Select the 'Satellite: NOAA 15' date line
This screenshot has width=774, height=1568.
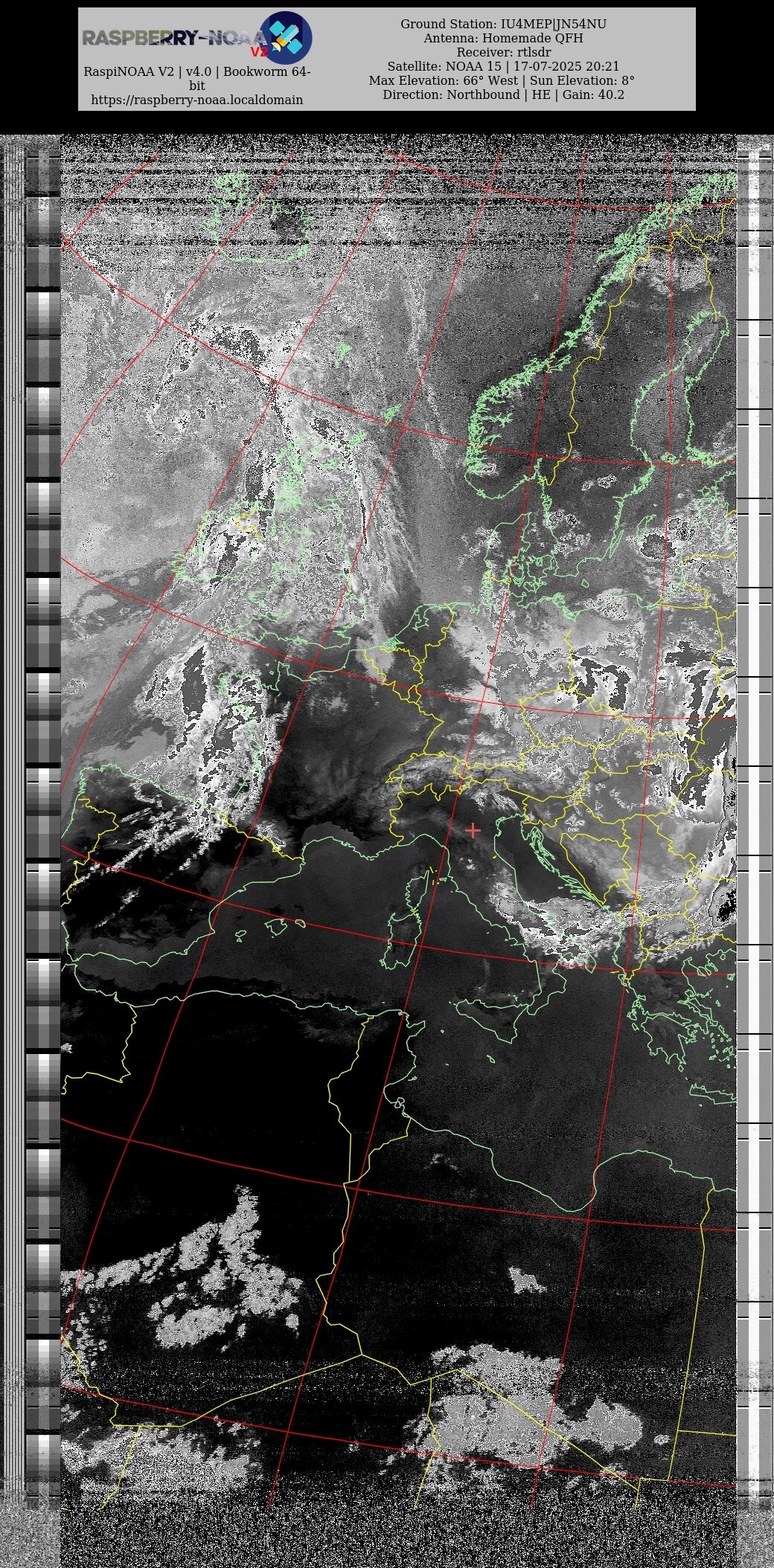tap(503, 66)
